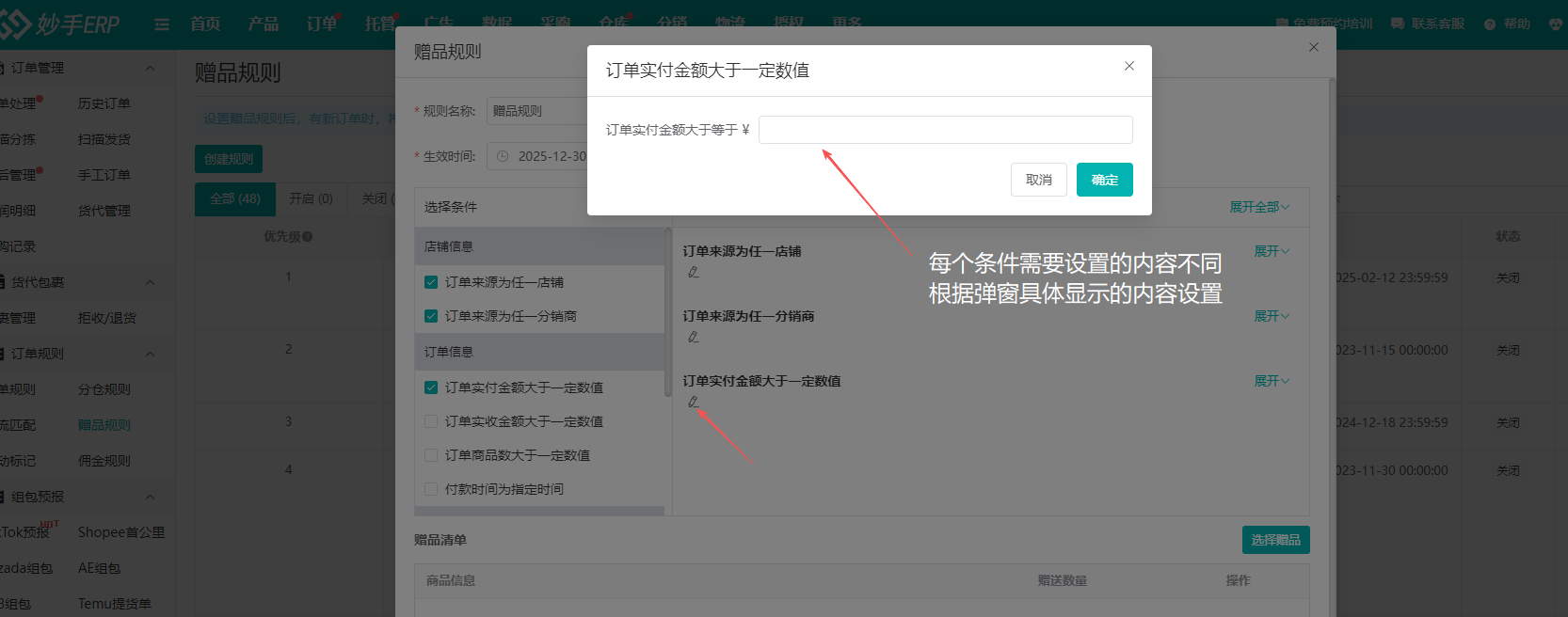Open 订单 in top navigation

click(x=322, y=24)
